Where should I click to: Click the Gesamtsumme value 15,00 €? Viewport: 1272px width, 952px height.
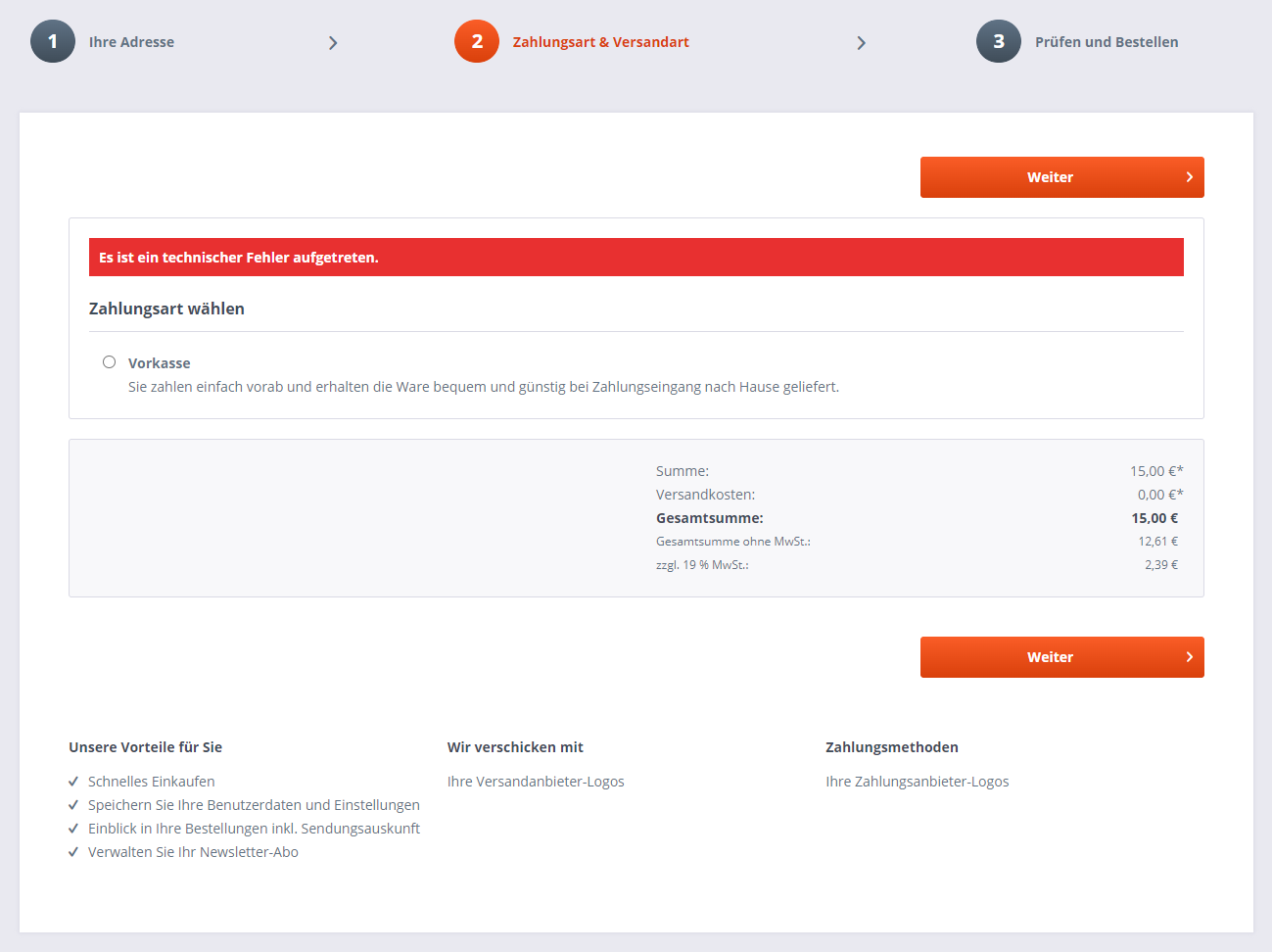tap(1154, 518)
